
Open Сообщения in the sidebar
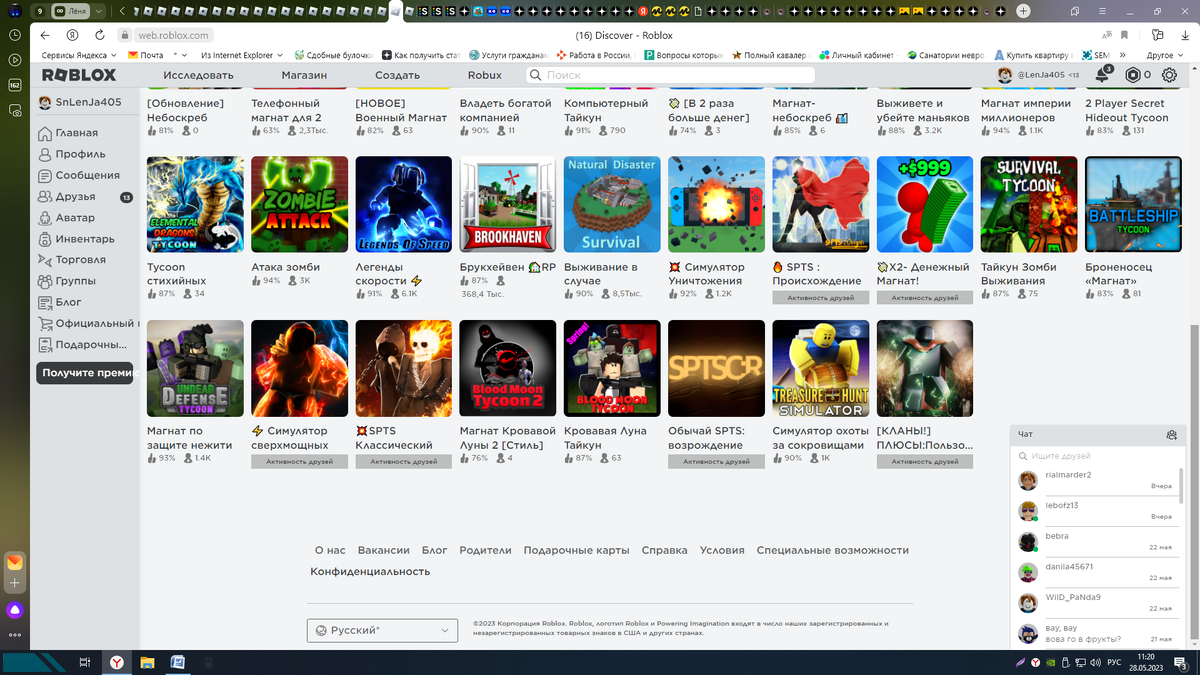[77, 175]
